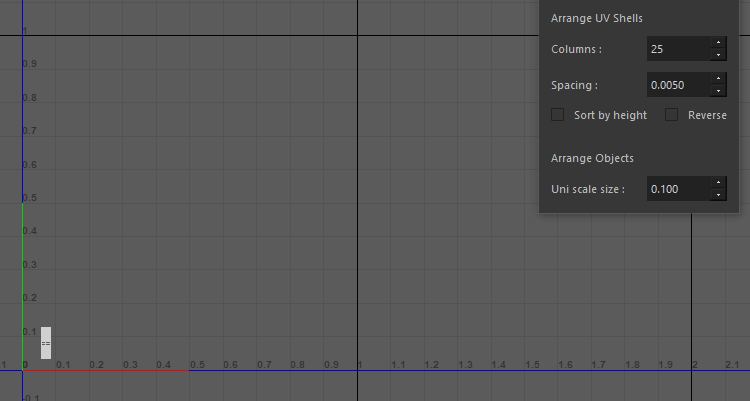Enable the Sort by height checkbox

[558, 115]
